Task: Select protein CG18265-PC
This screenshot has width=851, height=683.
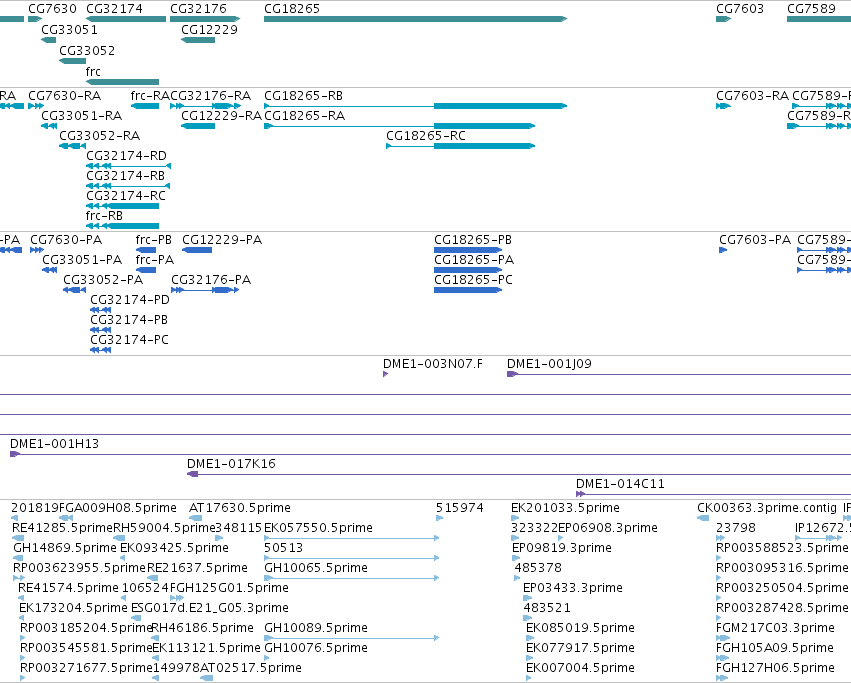Action: pyautogui.click(x=468, y=290)
